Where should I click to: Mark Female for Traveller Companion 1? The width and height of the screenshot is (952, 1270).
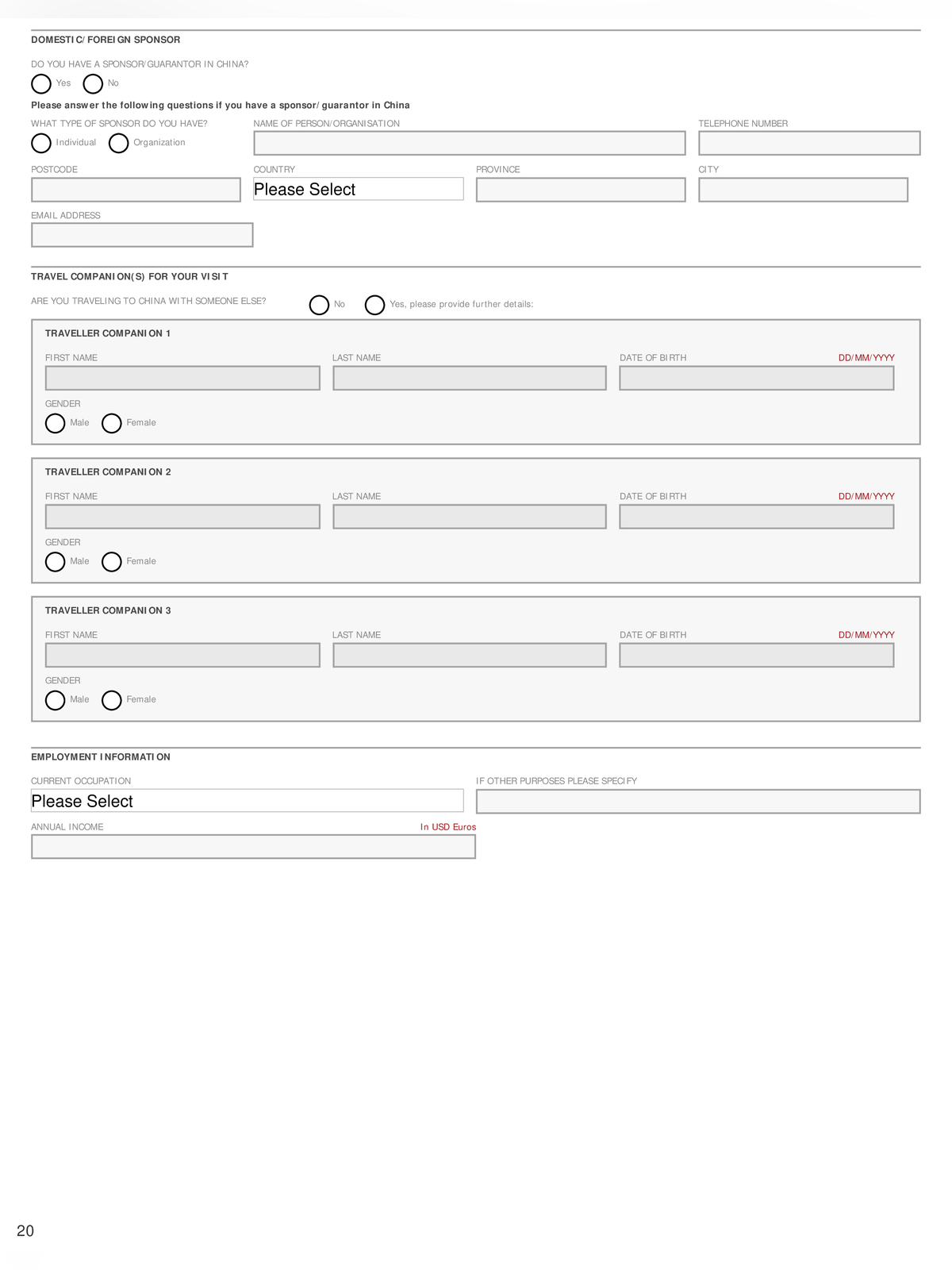point(112,423)
